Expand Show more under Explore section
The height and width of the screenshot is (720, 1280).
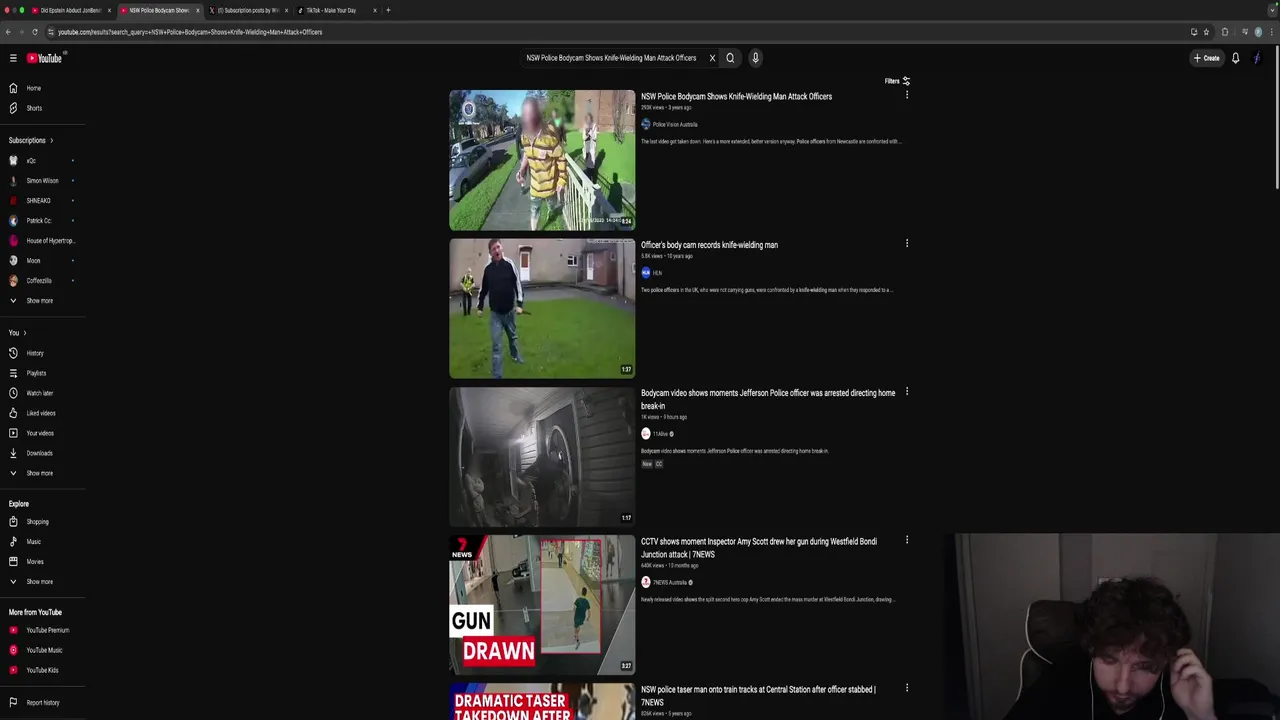click(x=40, y=582)
